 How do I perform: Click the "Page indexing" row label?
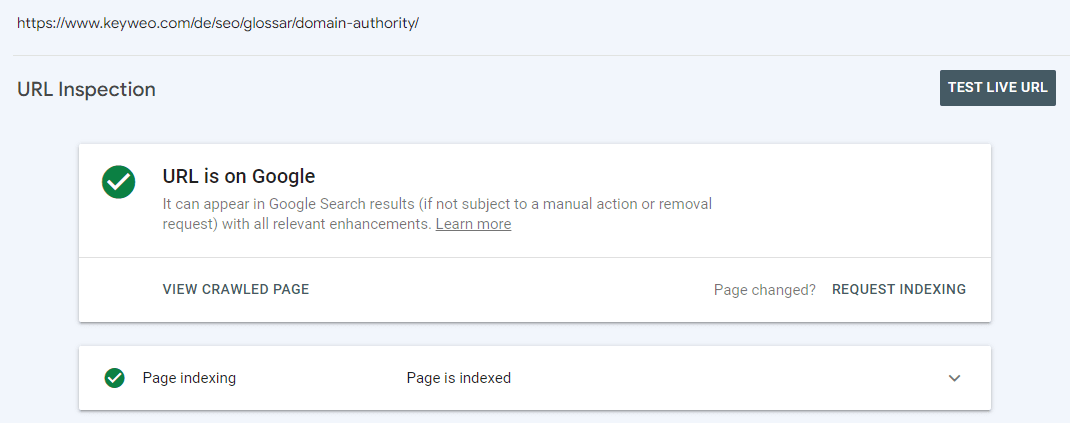click(x=189, y=378)
